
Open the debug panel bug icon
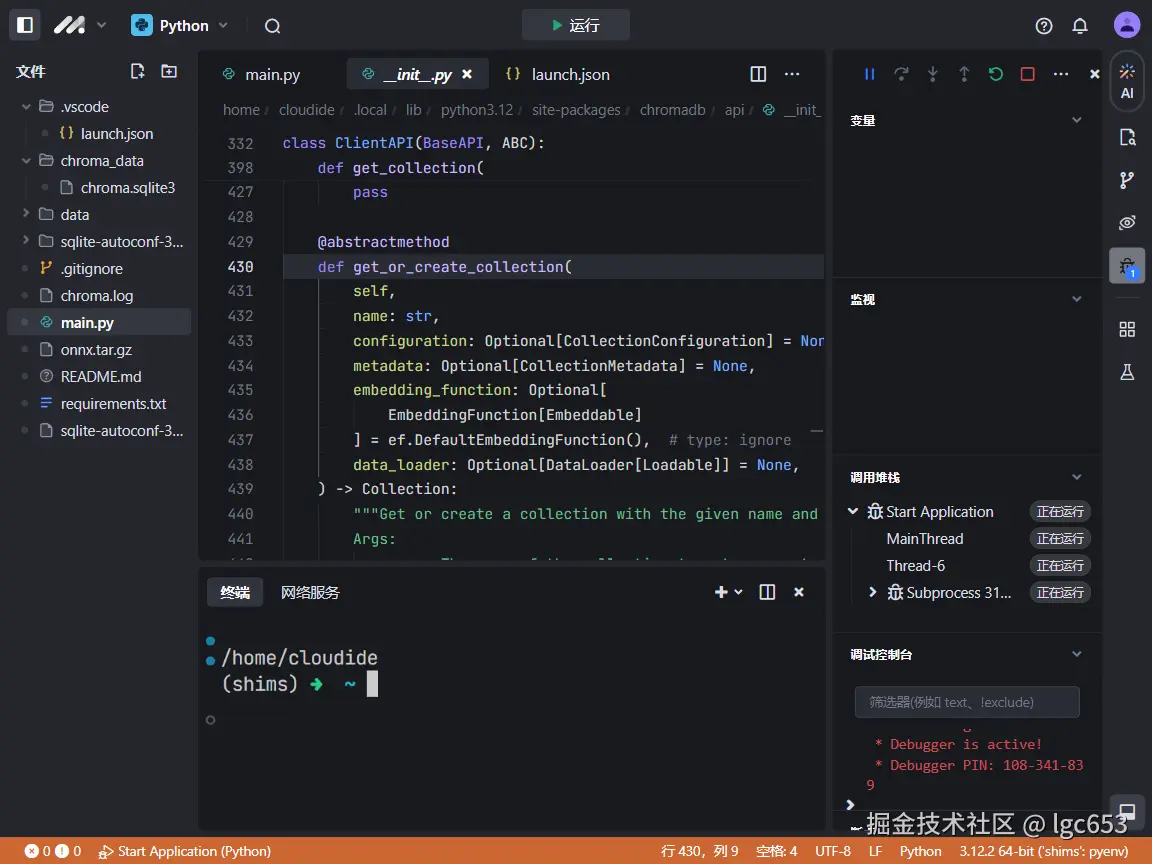[1127, 266]
